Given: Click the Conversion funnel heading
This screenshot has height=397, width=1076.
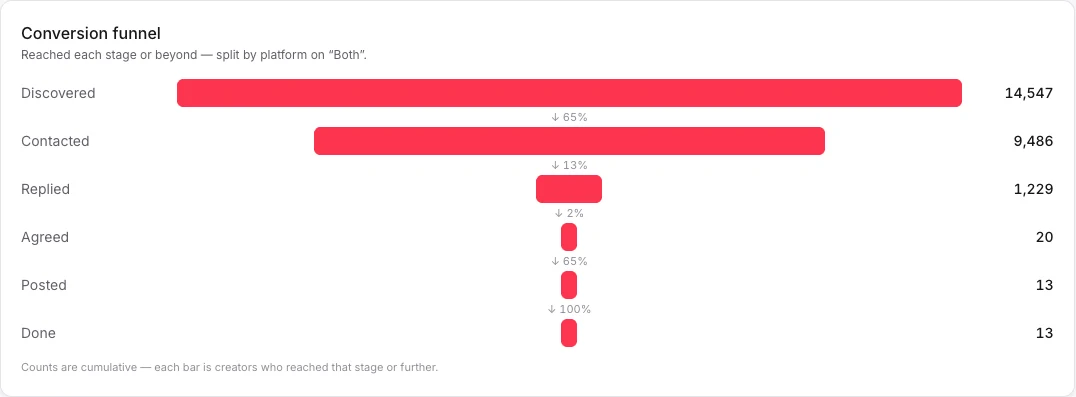Looking at the screenshot, I should click(91, 33).
